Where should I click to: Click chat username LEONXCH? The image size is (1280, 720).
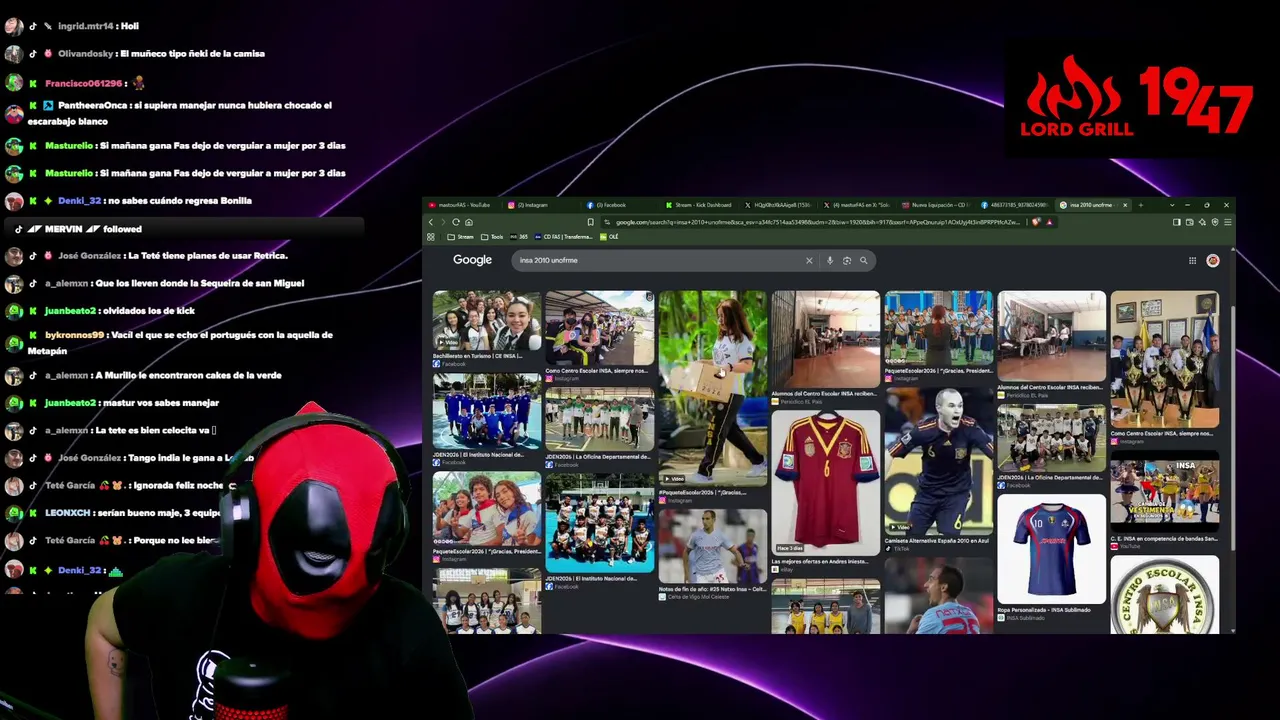point(67,513)
